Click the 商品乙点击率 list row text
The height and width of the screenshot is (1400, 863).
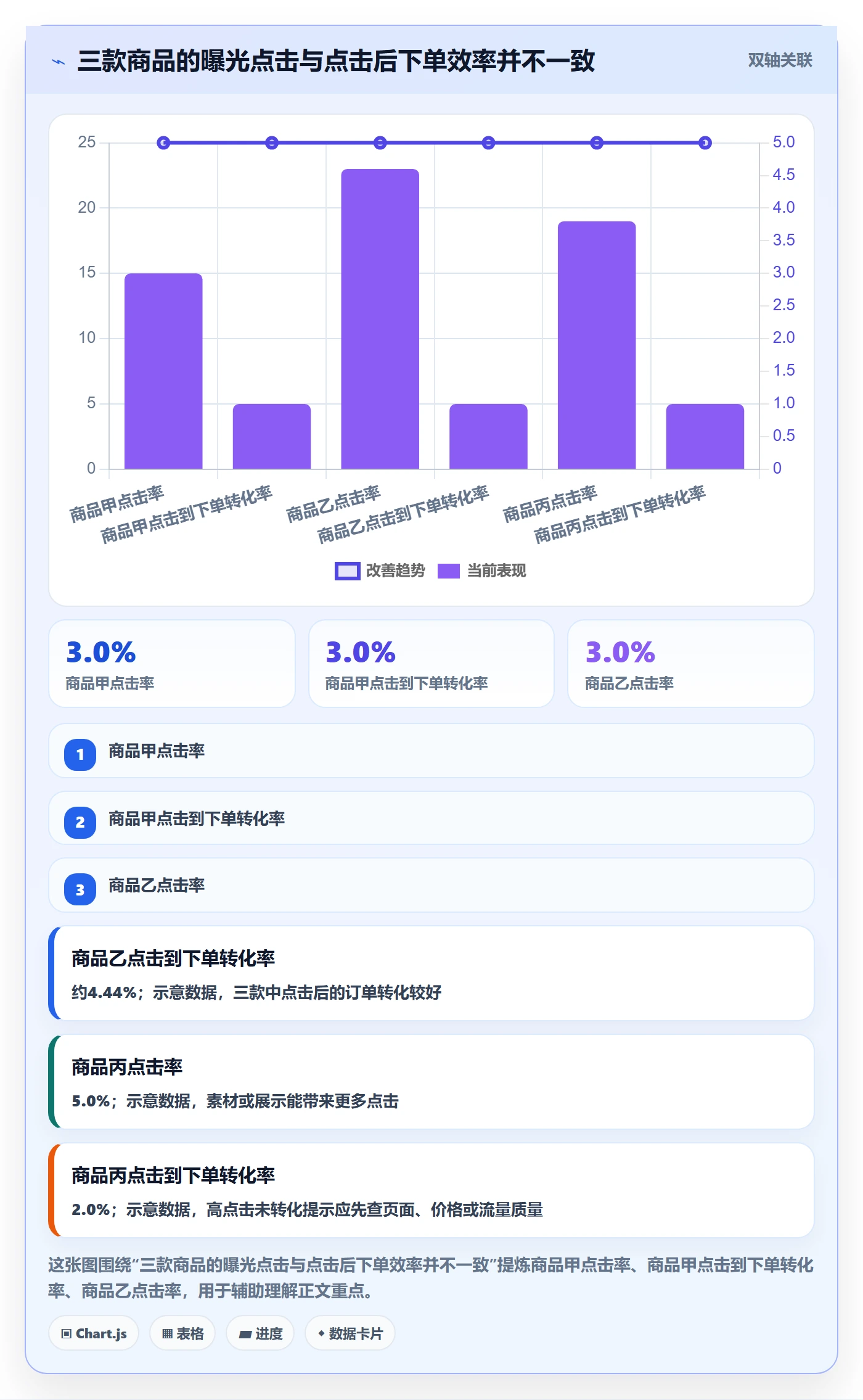[157, 886]
